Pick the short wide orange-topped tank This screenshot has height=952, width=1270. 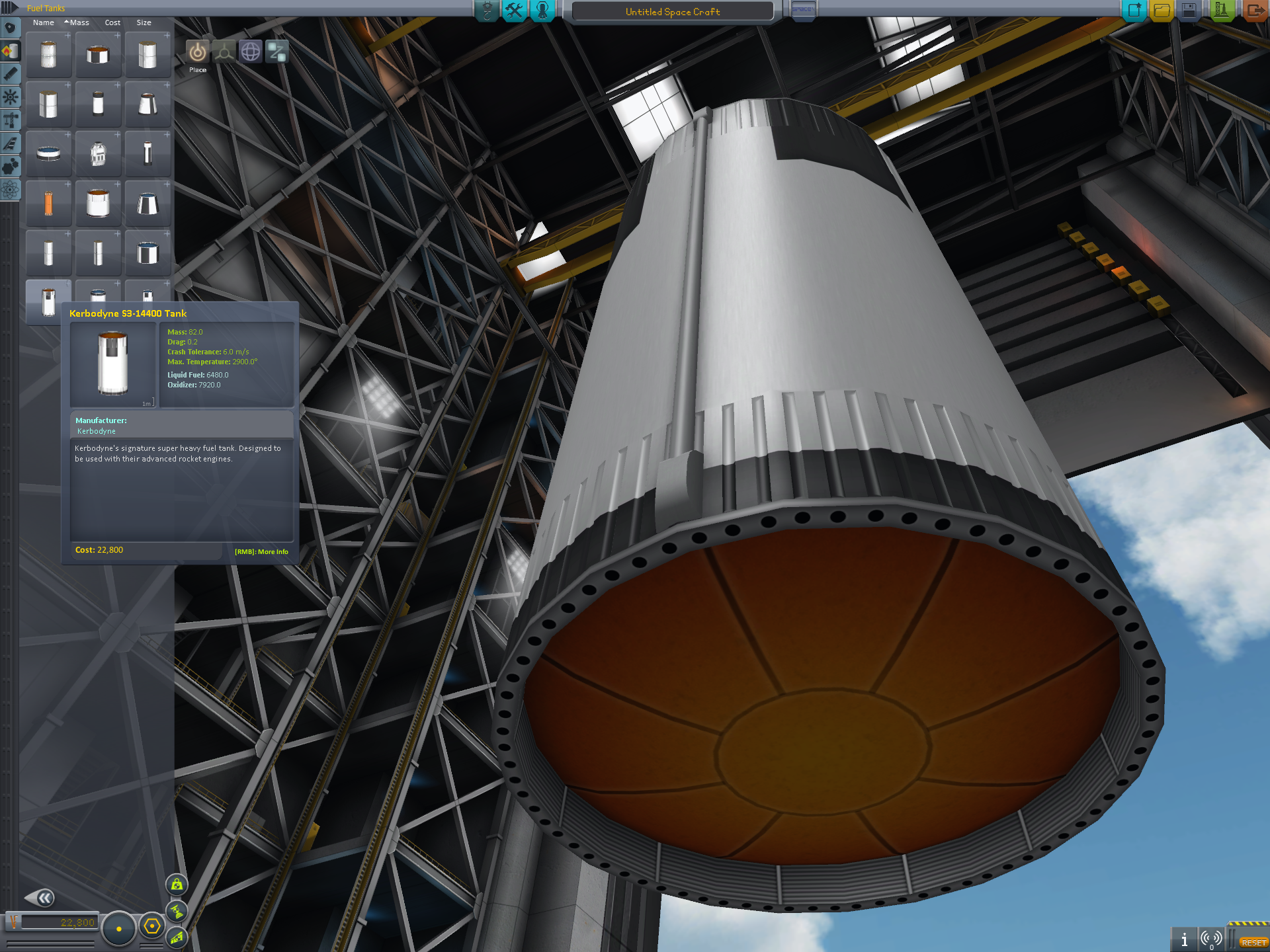(98, 54)
